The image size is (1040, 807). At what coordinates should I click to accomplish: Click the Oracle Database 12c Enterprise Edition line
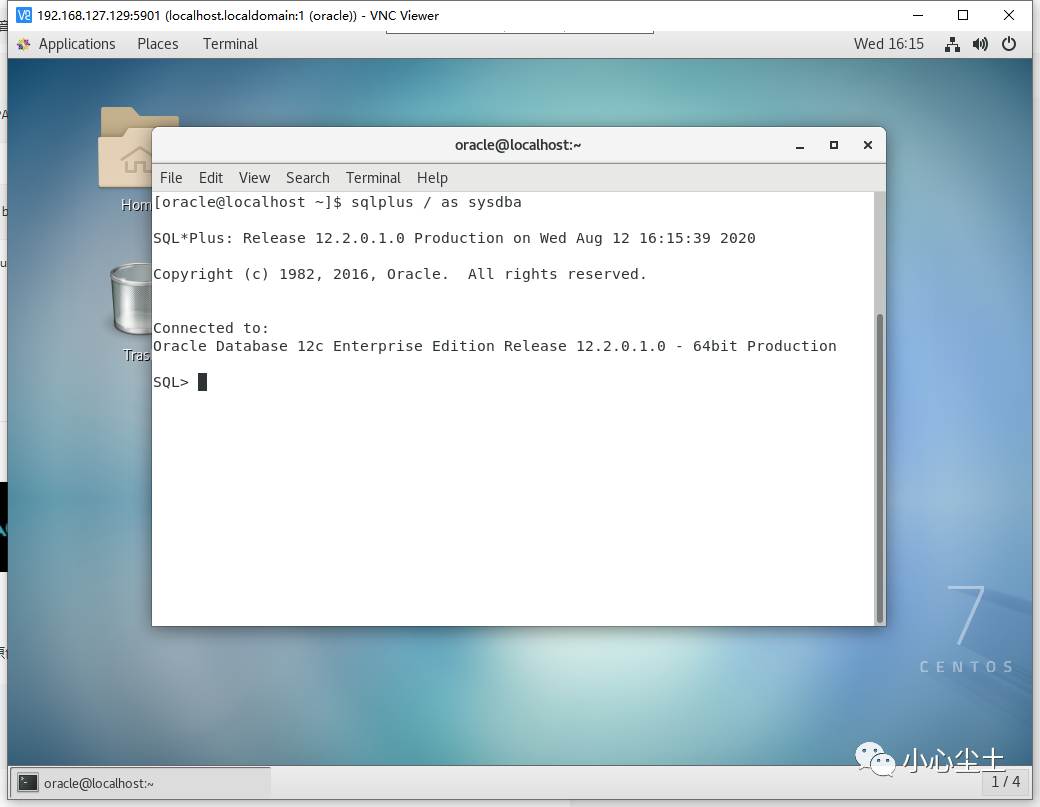tap(495, 346)
